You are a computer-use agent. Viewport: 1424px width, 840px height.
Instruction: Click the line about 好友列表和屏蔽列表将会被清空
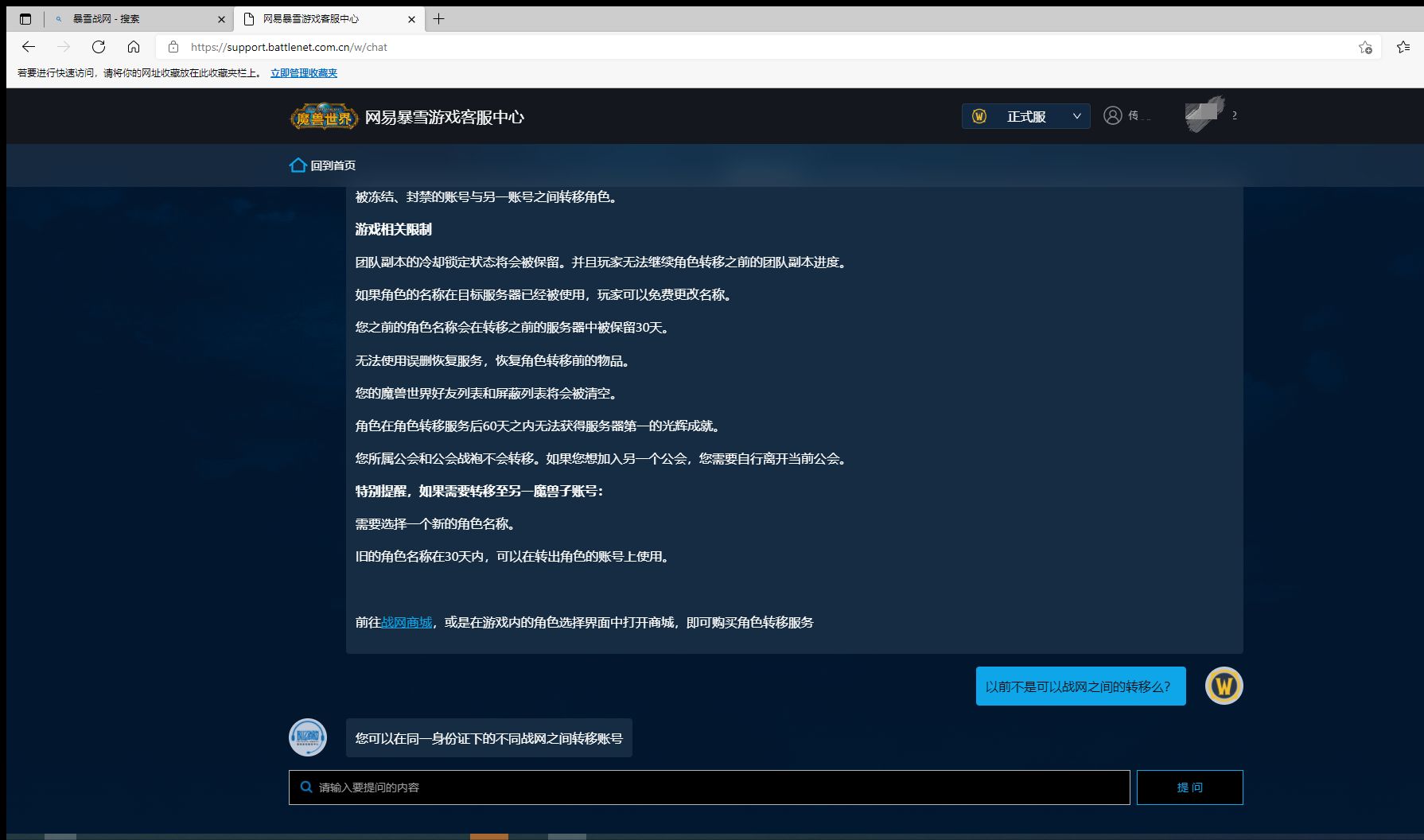[x=488, y=394]
